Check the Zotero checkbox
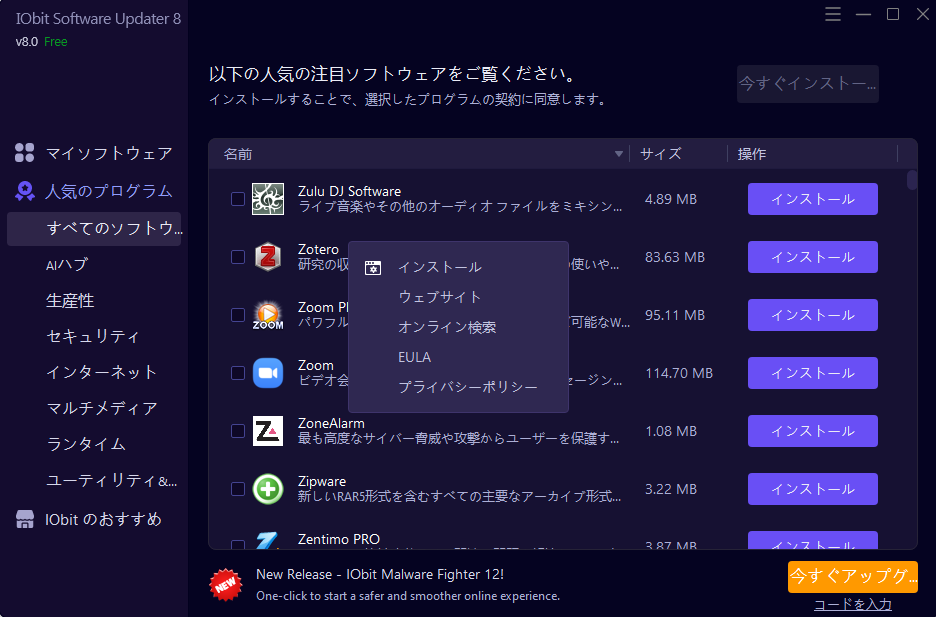The width and height of the screenshot is (936, 617). 238,257
